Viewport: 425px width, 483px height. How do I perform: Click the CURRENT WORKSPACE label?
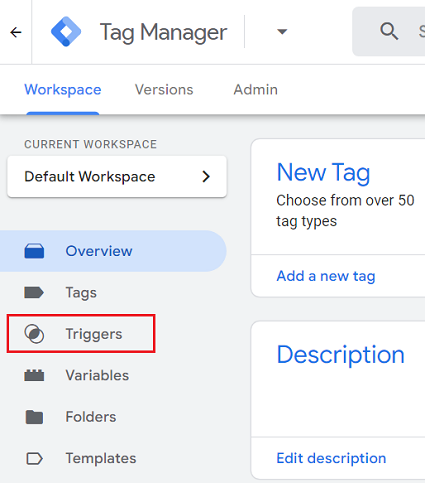click(x=90, y=144)
